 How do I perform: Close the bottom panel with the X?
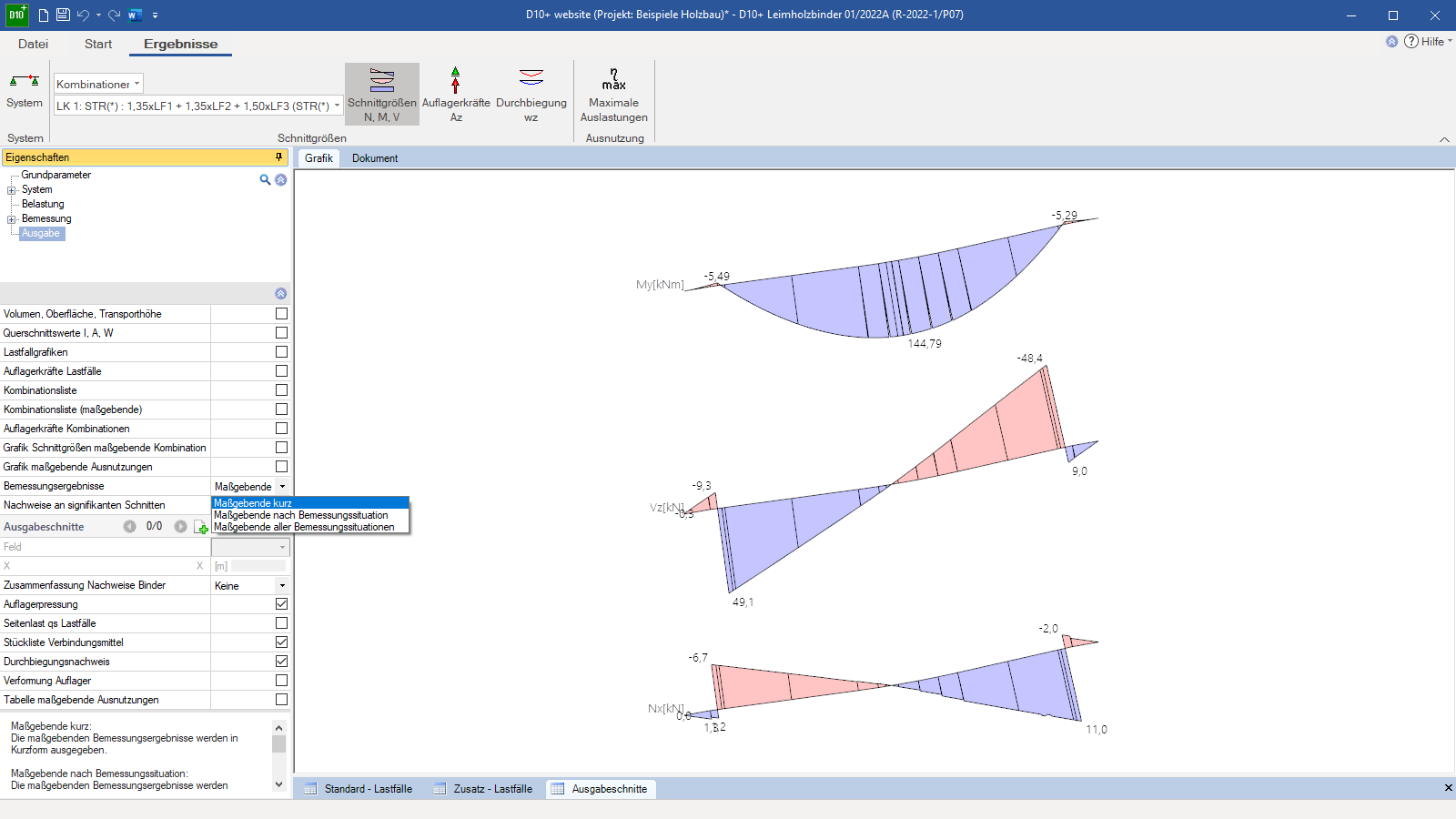click(1448, 788)
